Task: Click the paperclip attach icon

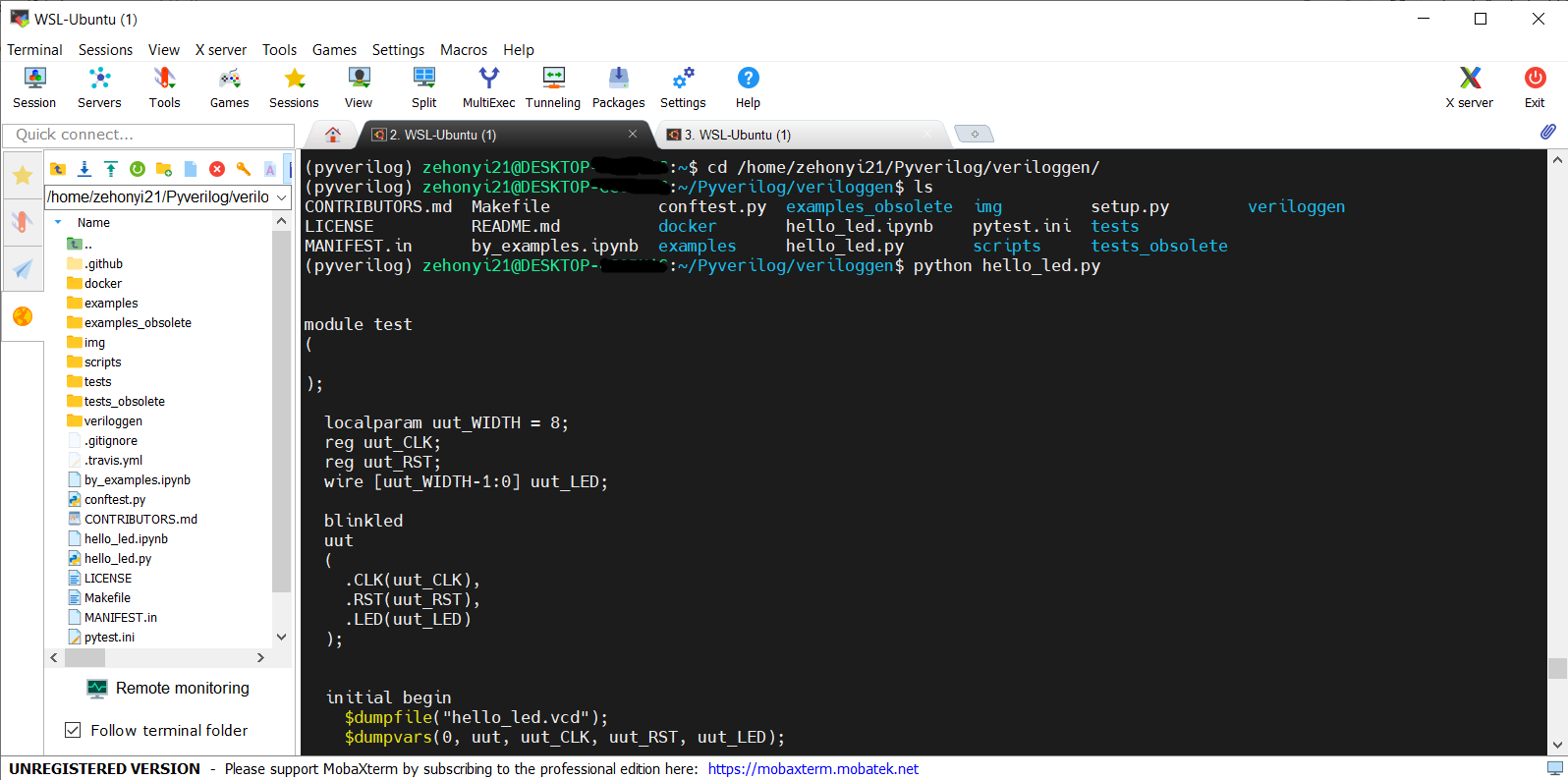Action: (1547, 132)
